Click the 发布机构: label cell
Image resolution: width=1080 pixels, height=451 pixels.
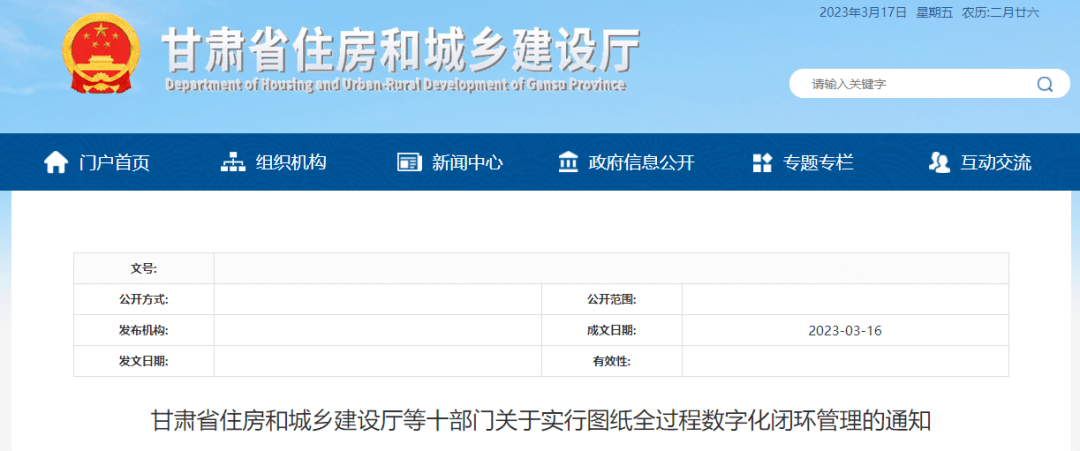[x=144, y=331]
